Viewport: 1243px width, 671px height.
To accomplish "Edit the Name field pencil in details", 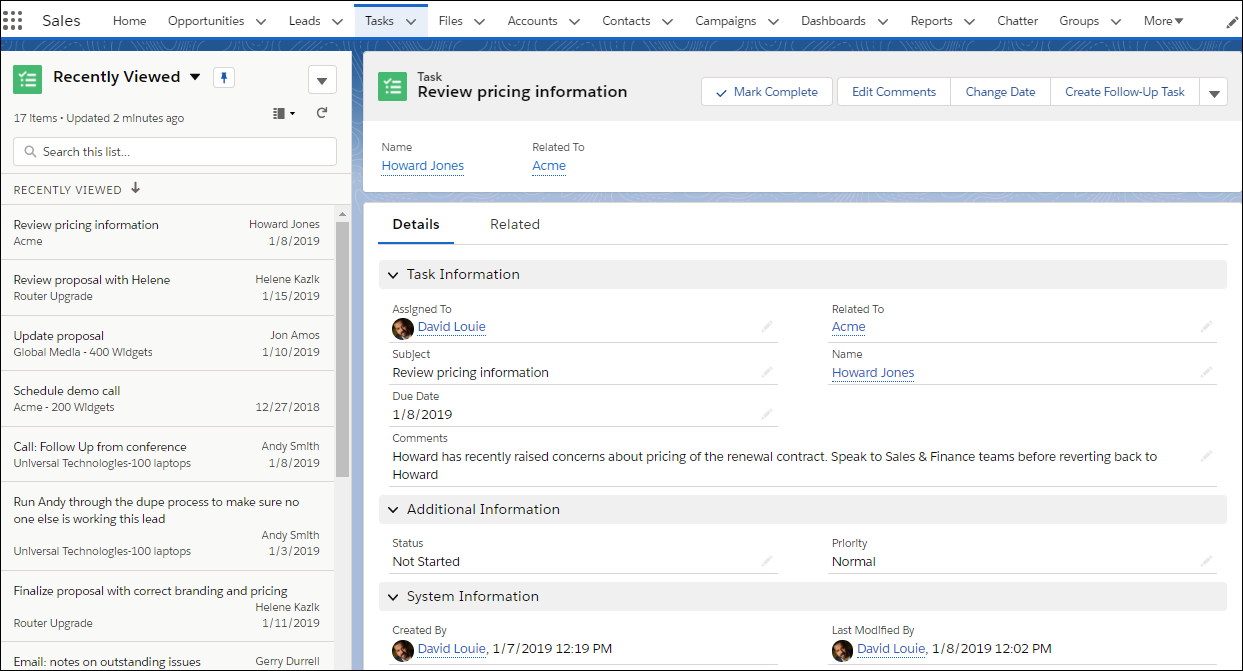I will (1207, 372).
